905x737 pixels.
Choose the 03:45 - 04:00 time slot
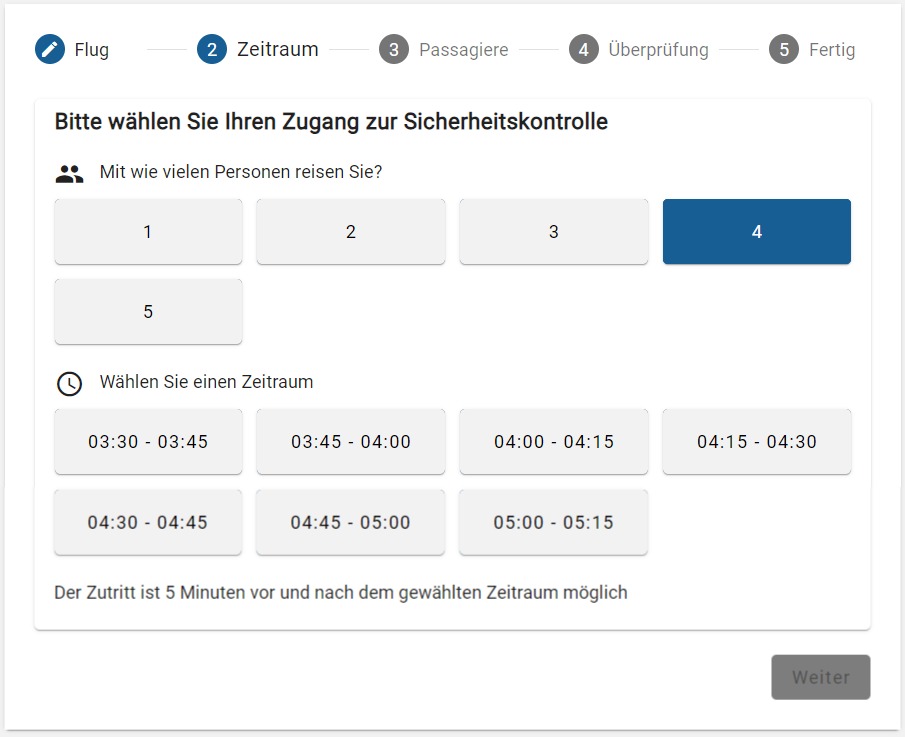click(351, 442)
